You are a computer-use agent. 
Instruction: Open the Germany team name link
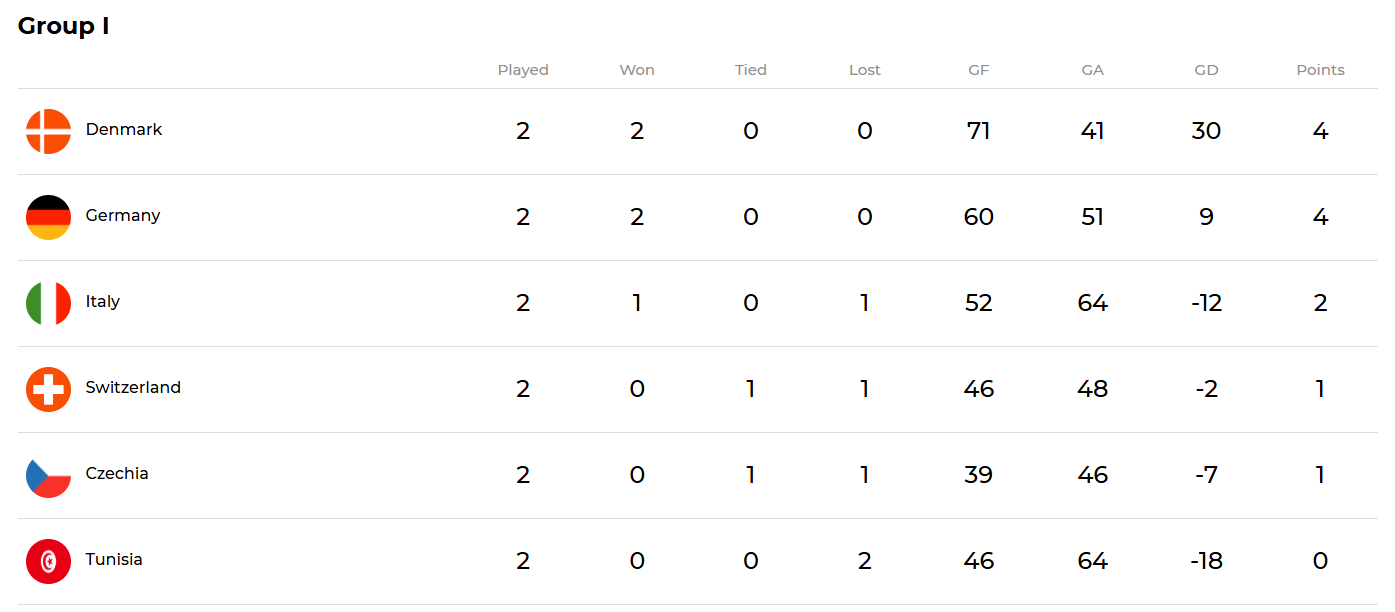point(123,216)
